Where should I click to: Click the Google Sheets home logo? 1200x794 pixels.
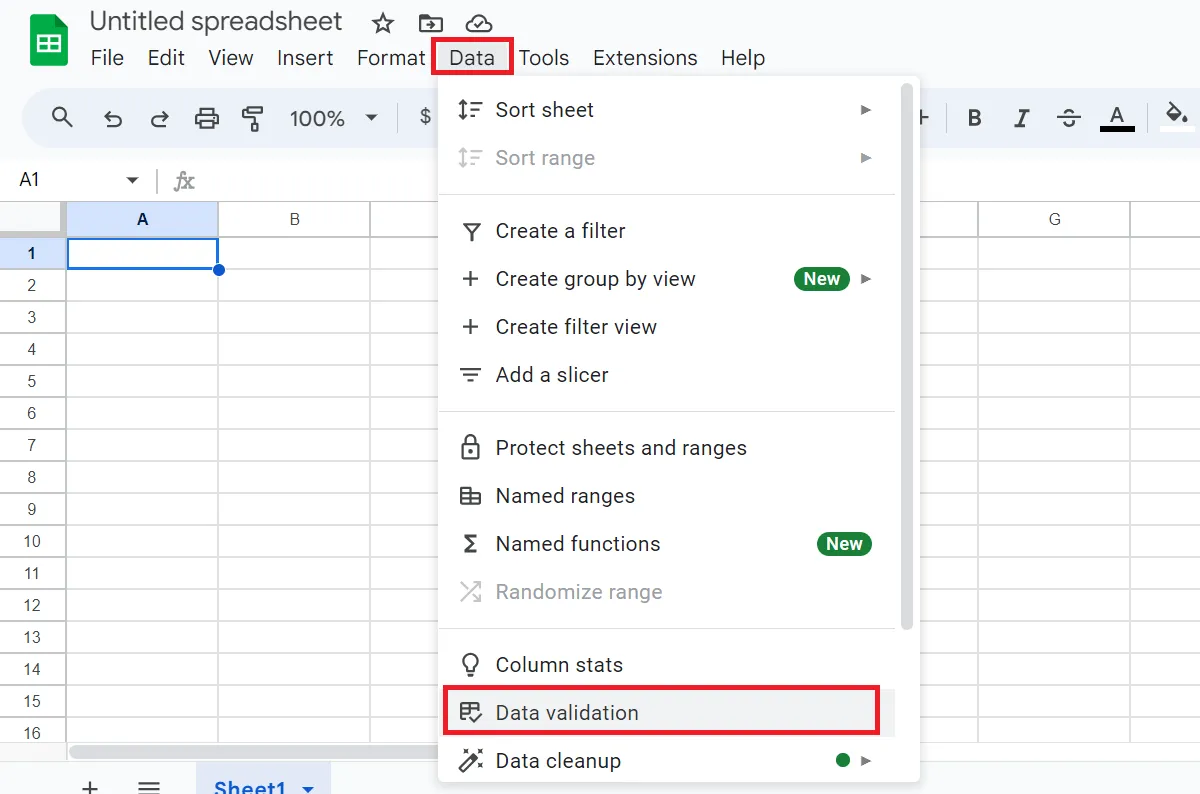[48, 41]
